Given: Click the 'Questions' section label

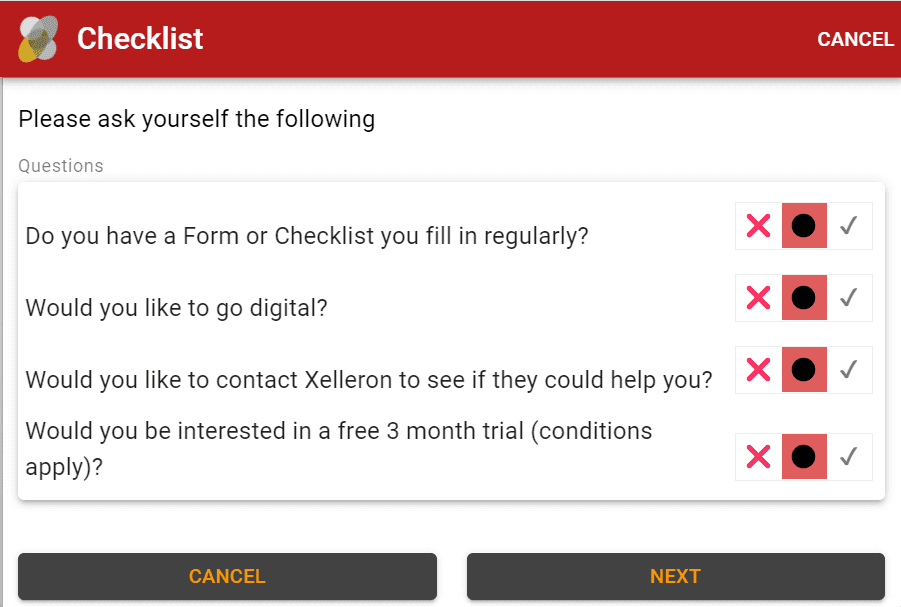Looking at the screenshot, I should coord(61,166).
